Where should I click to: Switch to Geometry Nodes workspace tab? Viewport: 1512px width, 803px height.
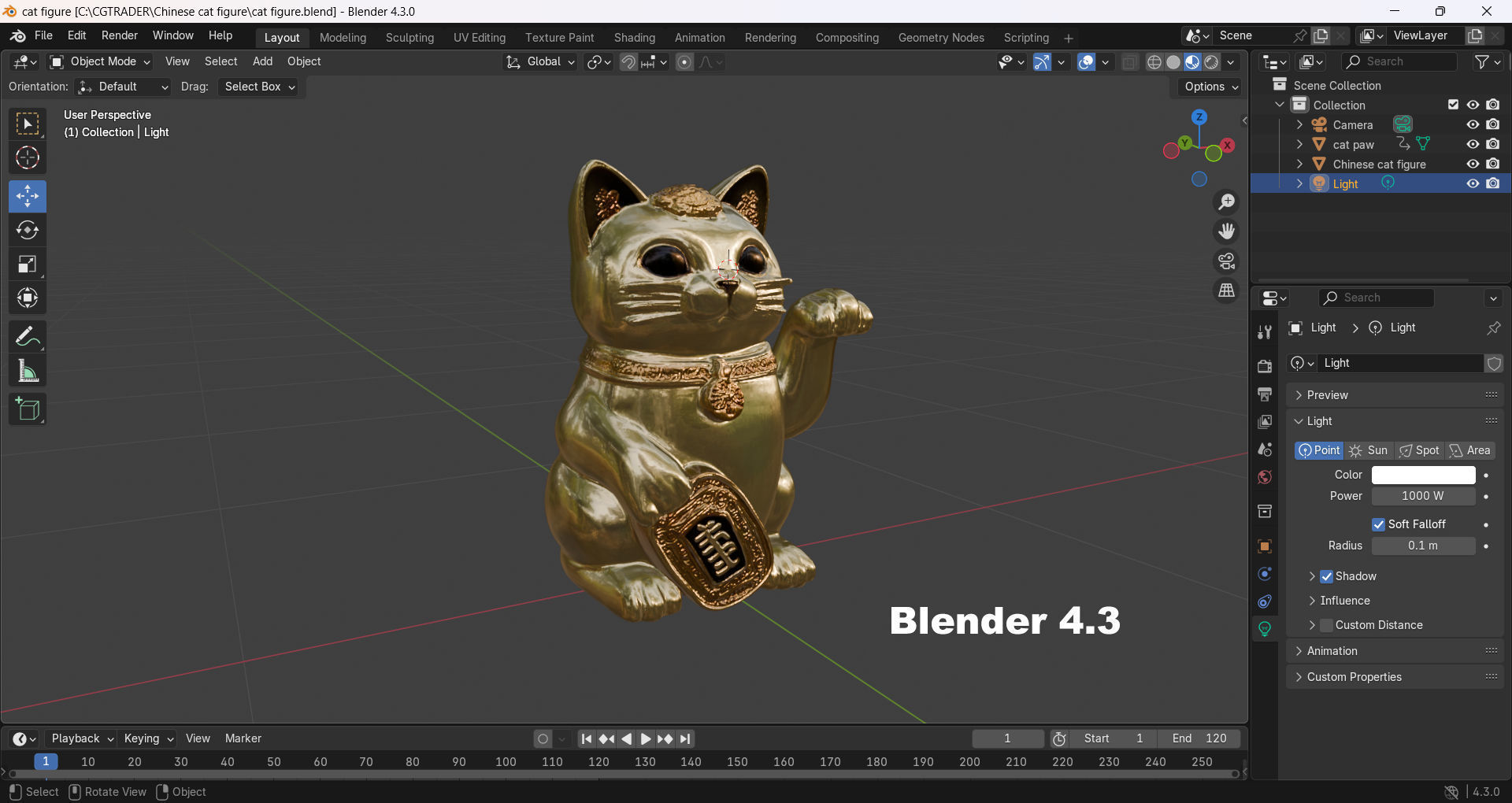(x=941, y=38)
